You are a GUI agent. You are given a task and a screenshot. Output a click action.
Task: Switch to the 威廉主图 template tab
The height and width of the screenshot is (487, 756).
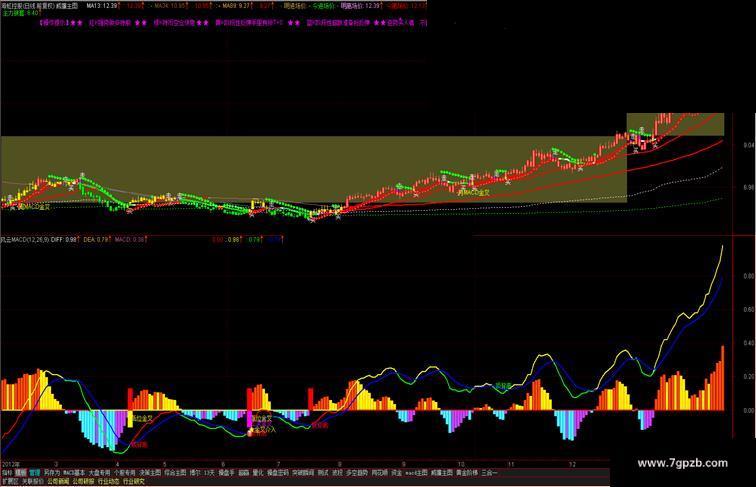point(442,473)
